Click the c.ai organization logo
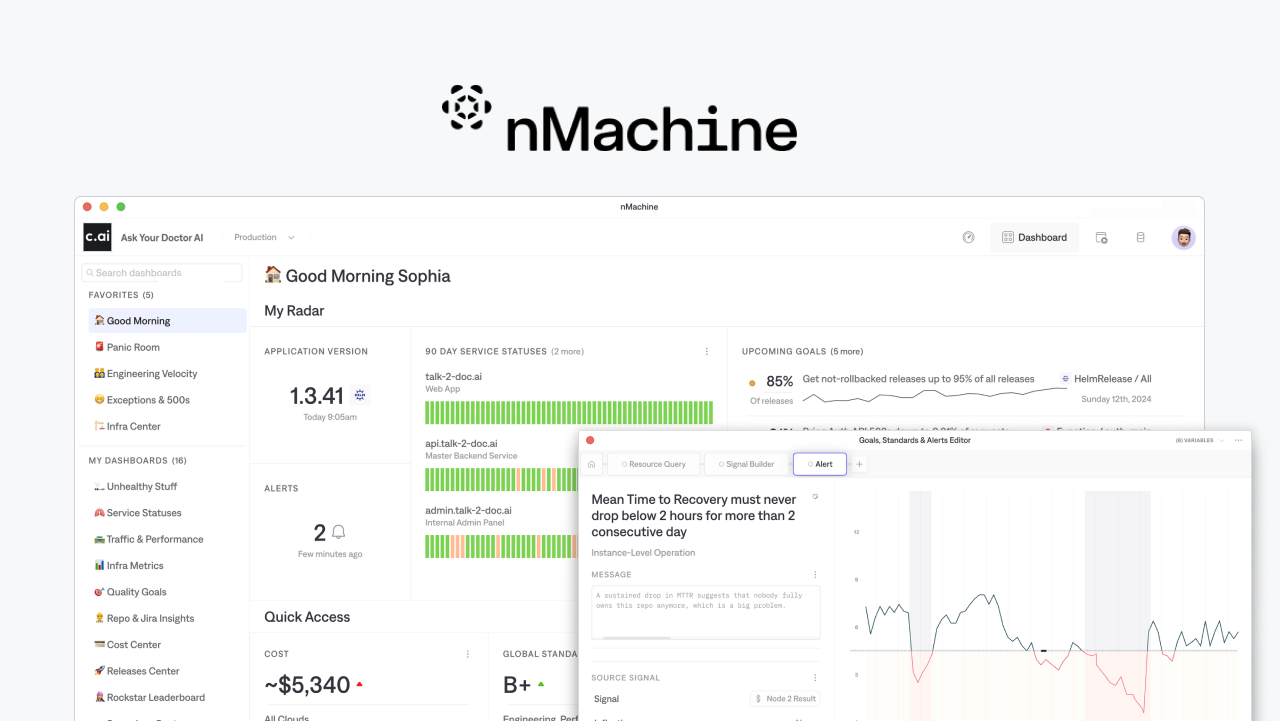This screenshot has height=721, width=1280. [x=97, y=237]
